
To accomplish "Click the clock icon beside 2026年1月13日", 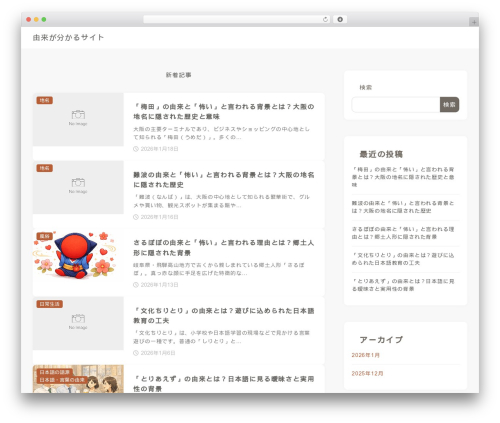I will click(x=136, y=285).
